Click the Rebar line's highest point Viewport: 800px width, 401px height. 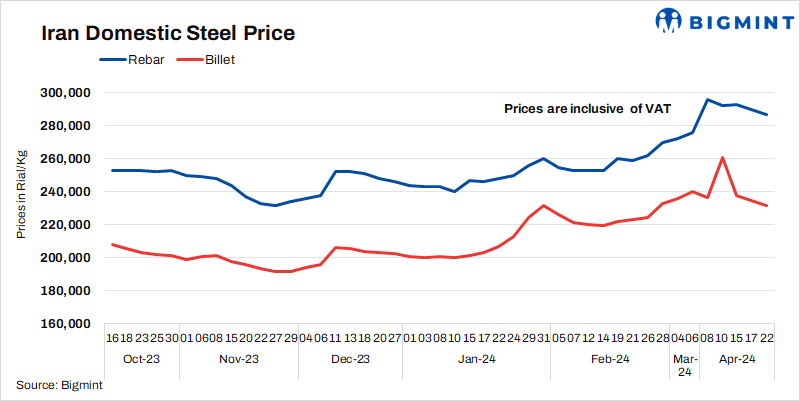[x=708, y=100]
